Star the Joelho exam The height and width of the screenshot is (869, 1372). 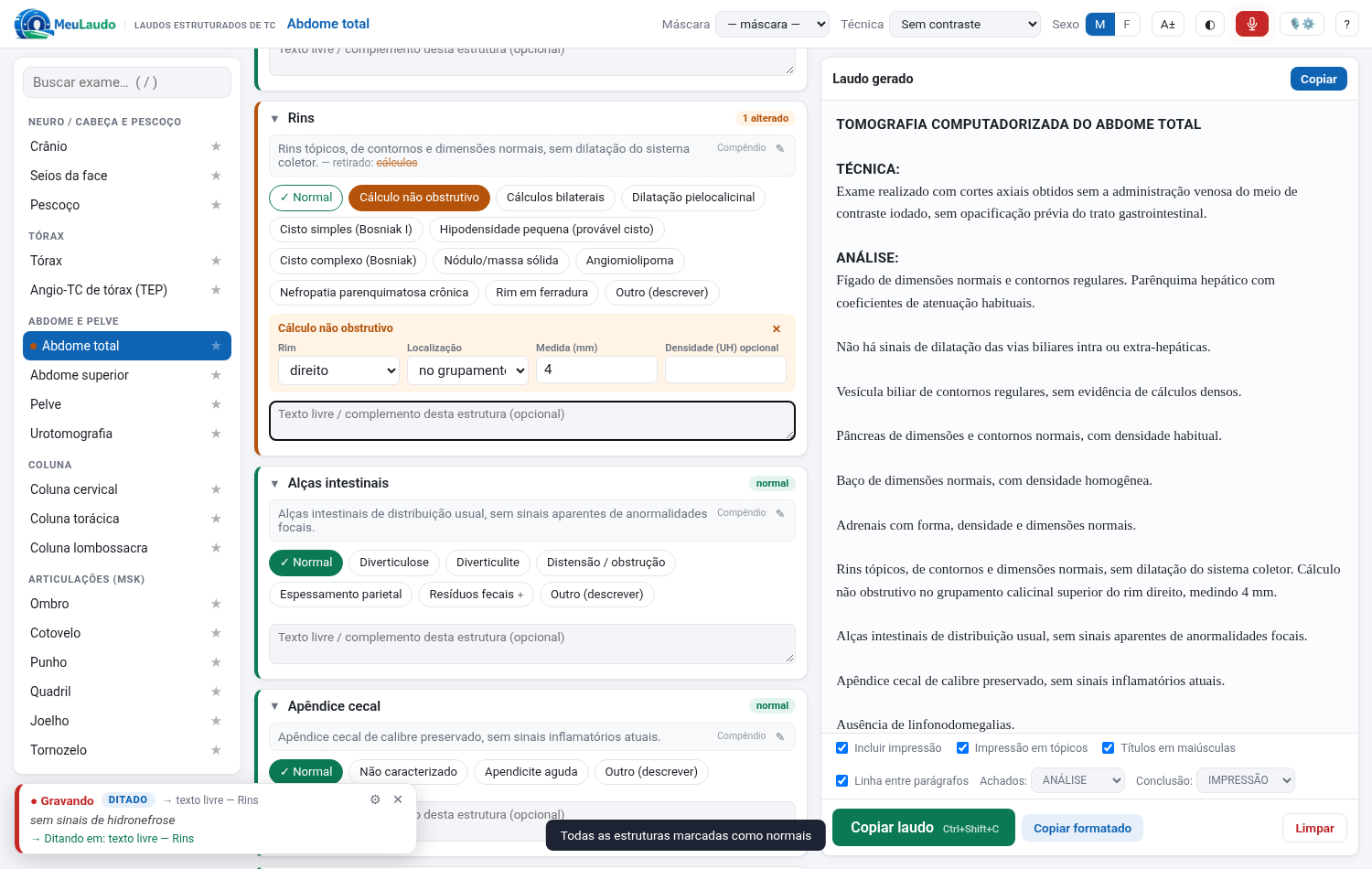click(x=216, y=721)
